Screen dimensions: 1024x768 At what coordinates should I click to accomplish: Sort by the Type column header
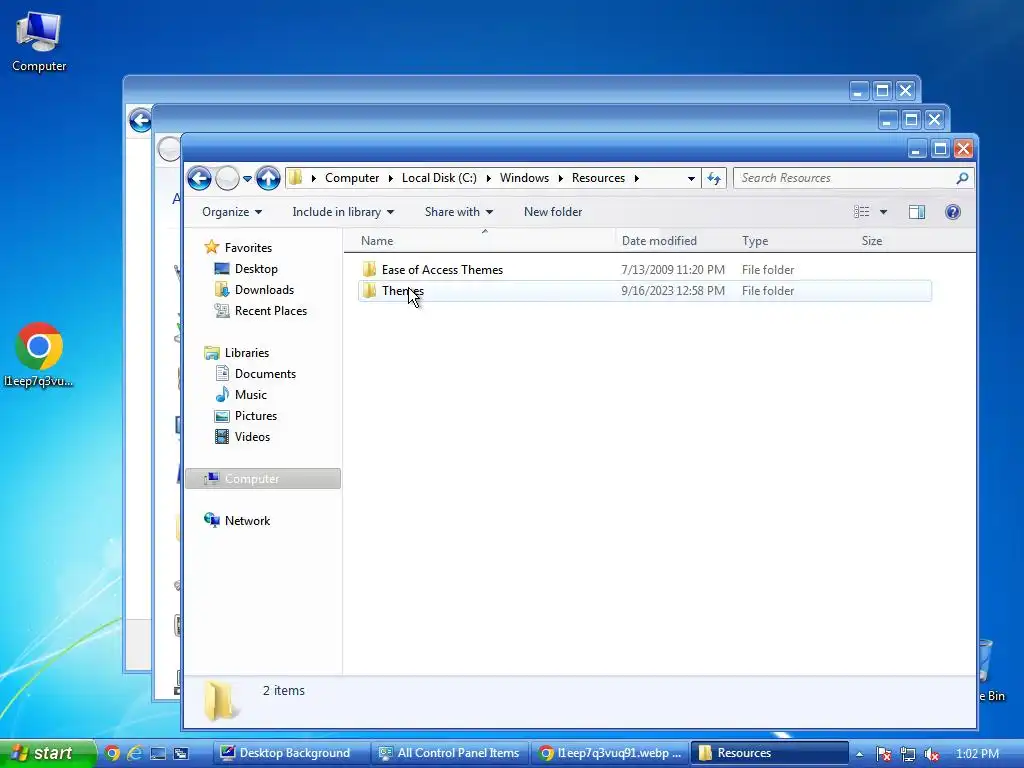coord(795,240)
